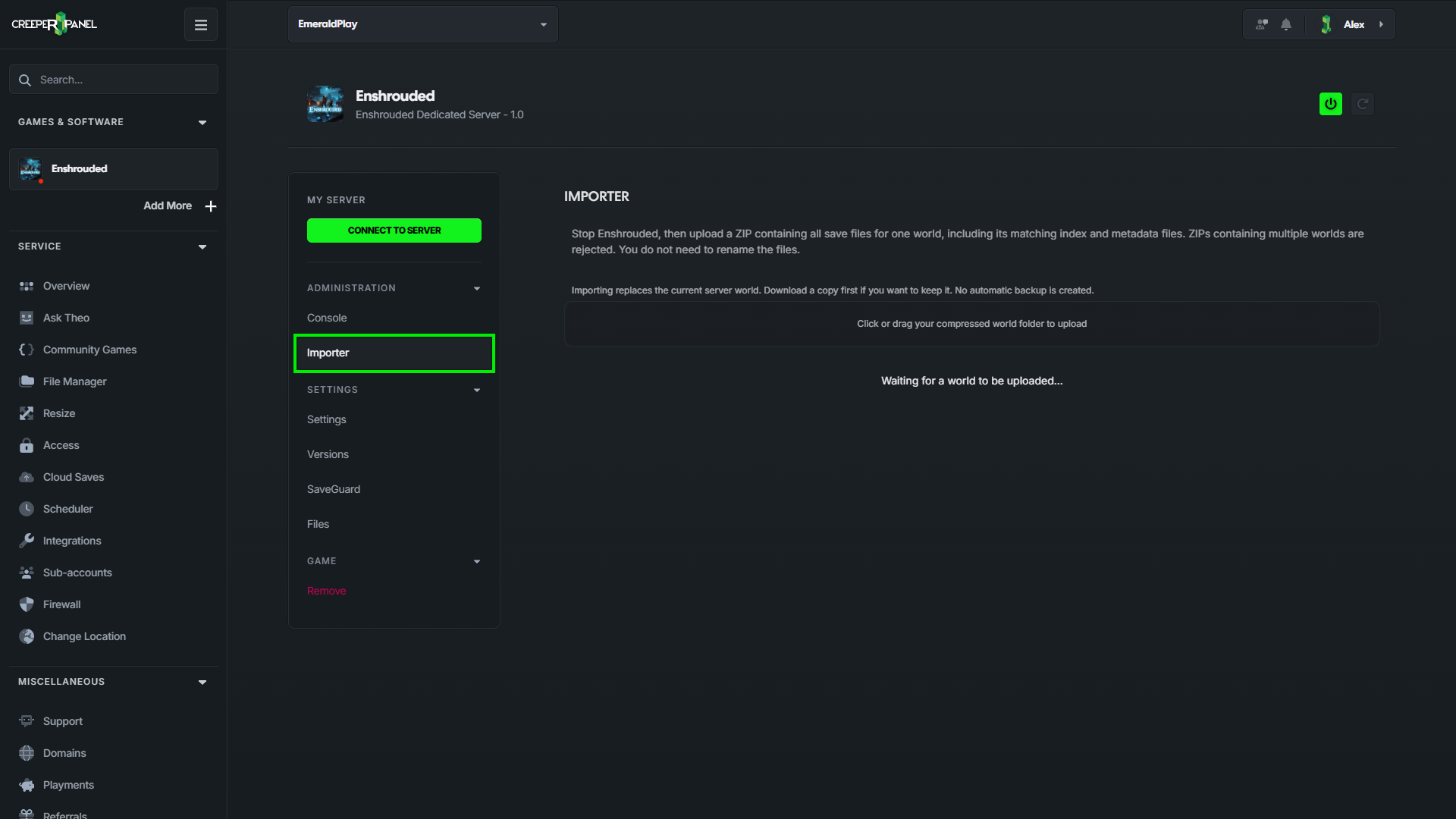This screenshot has height=819, width=1456.
Task: Select the Importer menu item
Action: click(394, 353)
